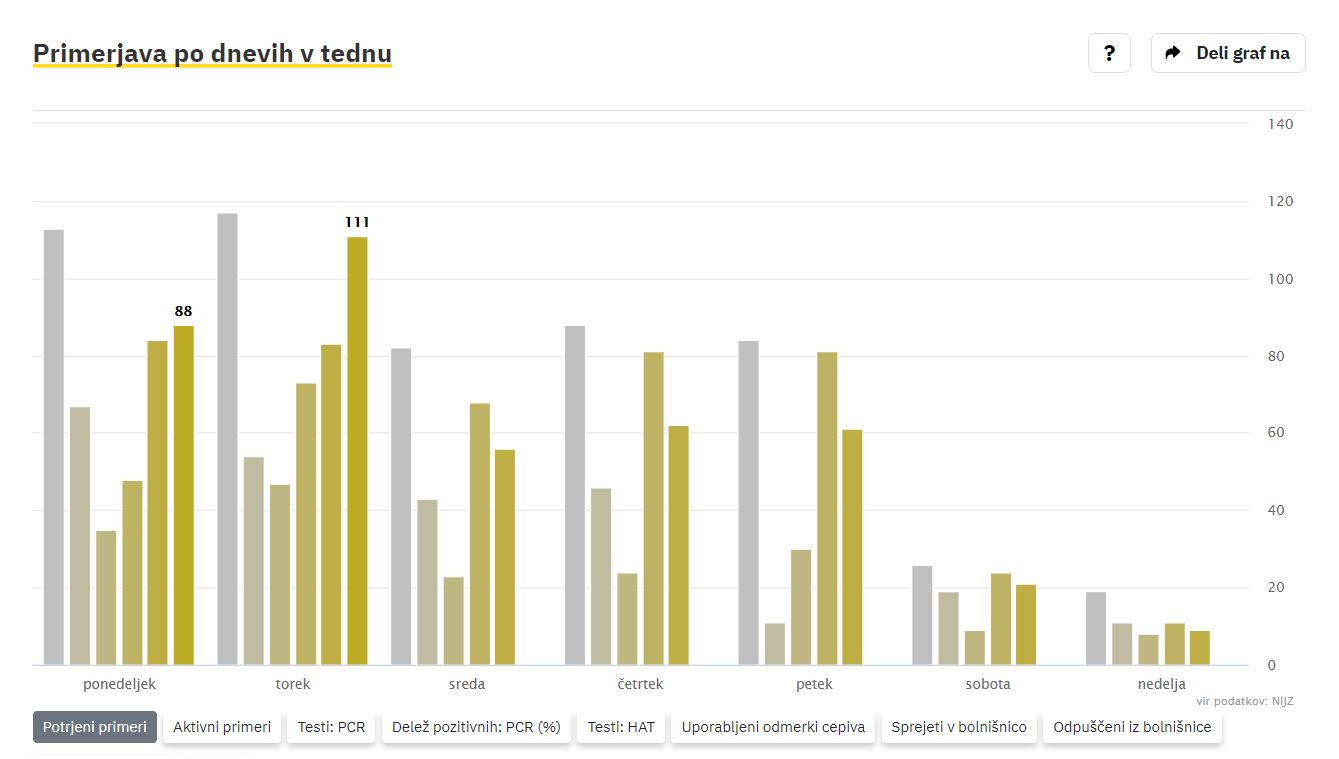This screenshot has height=759, width=1339.
Task: Click the ponedeljek bar labeled 88
Action: click(183, 495)
